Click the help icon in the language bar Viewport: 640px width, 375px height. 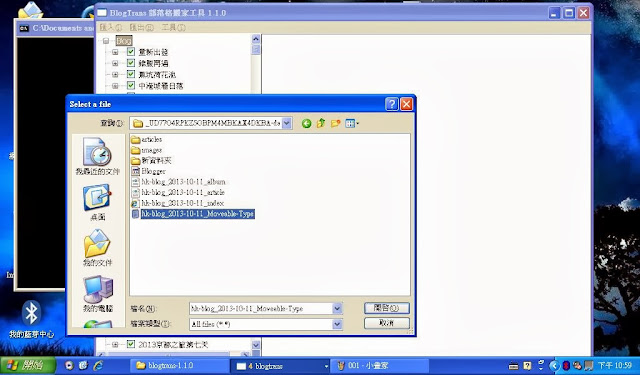tap(527, 366)
